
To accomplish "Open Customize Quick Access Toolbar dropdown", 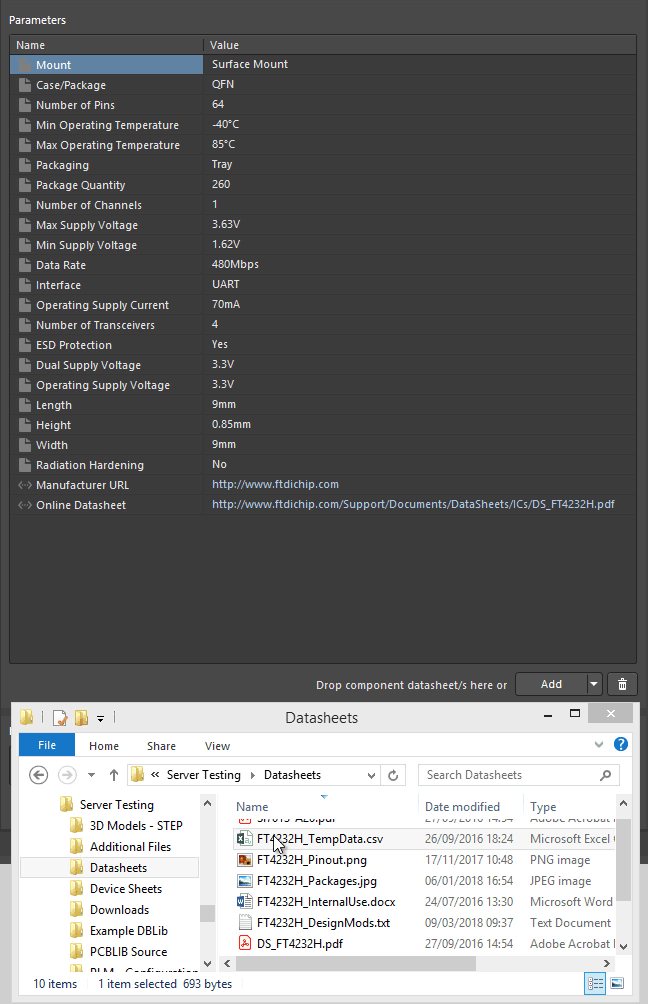I will click(101, 719).
